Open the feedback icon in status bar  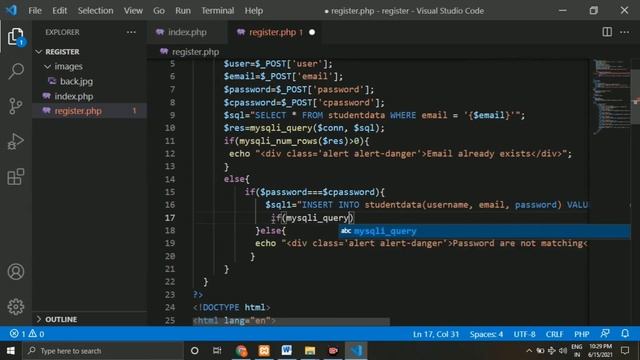605,333
